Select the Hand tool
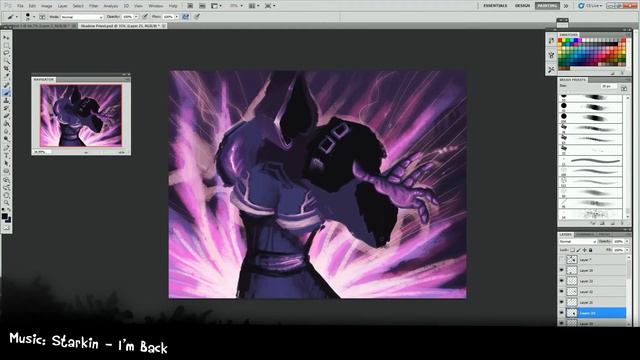Viewport: 640px width, 360px height. point(6,195)
